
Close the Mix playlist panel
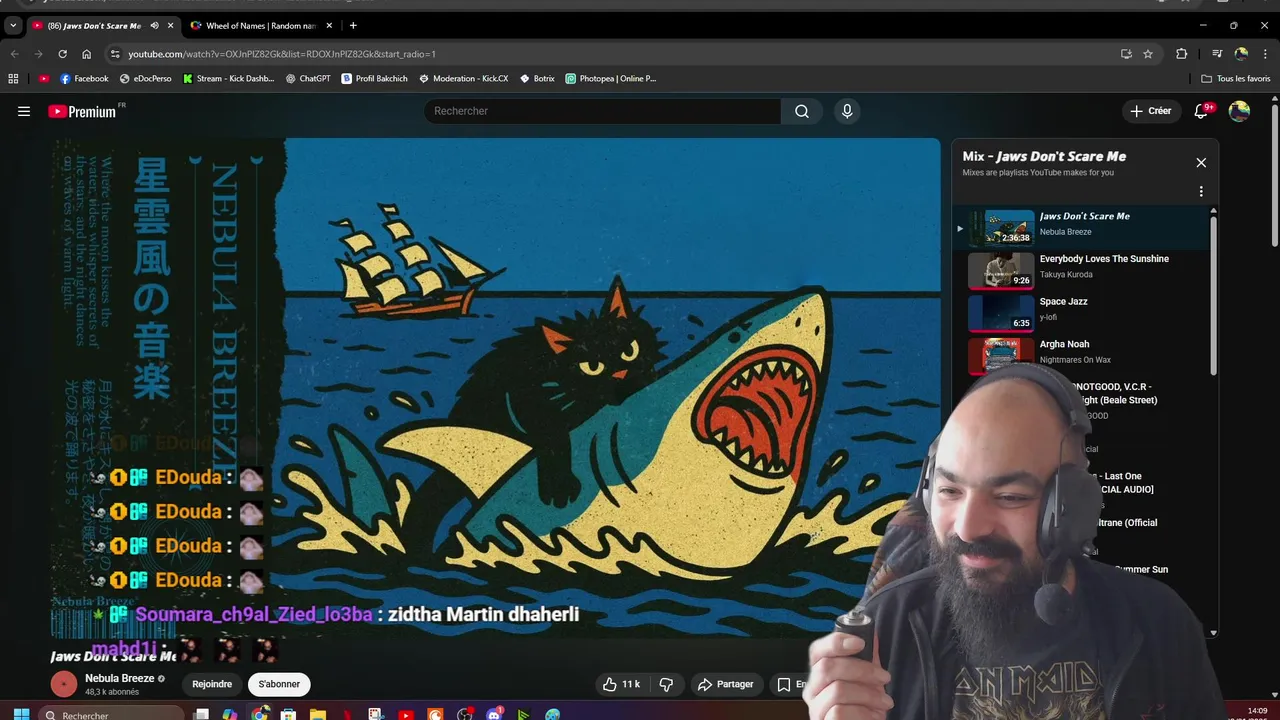click(x=1201, y=162)
